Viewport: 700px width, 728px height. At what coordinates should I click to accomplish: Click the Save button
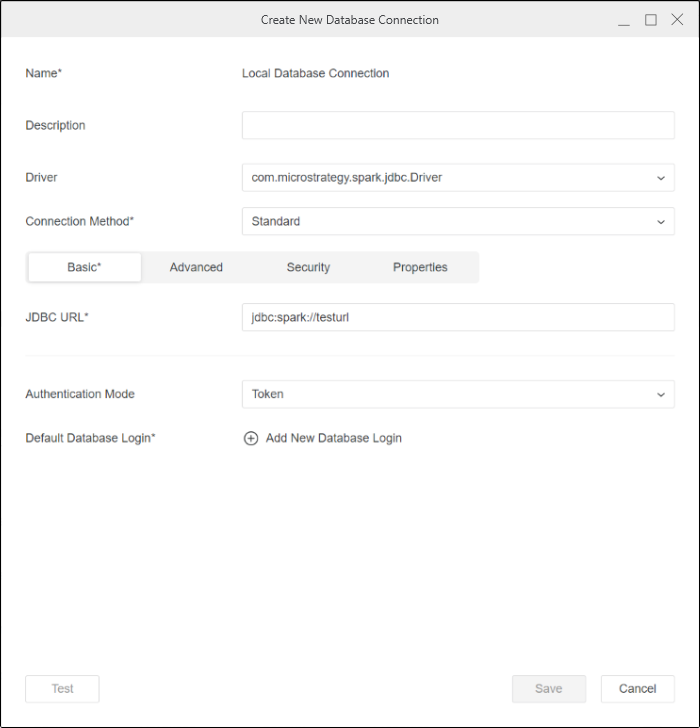click(x=549, y=689)
